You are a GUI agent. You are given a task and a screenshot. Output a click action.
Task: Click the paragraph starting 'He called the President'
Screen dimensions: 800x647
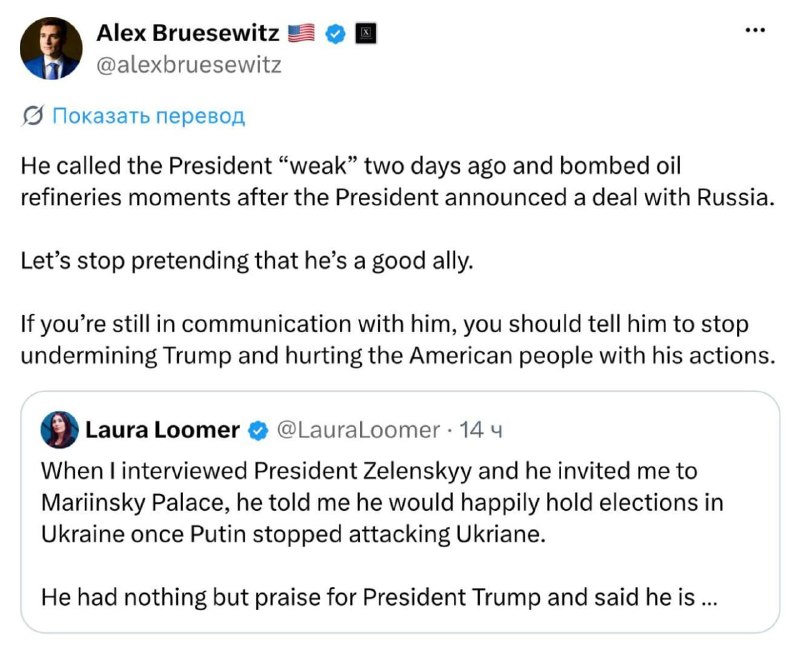coord(398,182)
